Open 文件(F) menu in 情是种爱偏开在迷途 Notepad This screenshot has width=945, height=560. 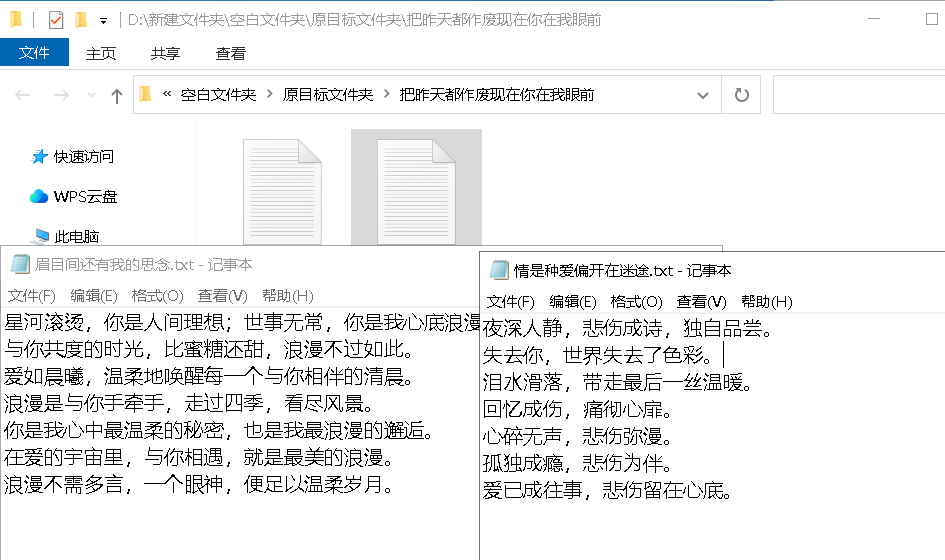[510, 302]
